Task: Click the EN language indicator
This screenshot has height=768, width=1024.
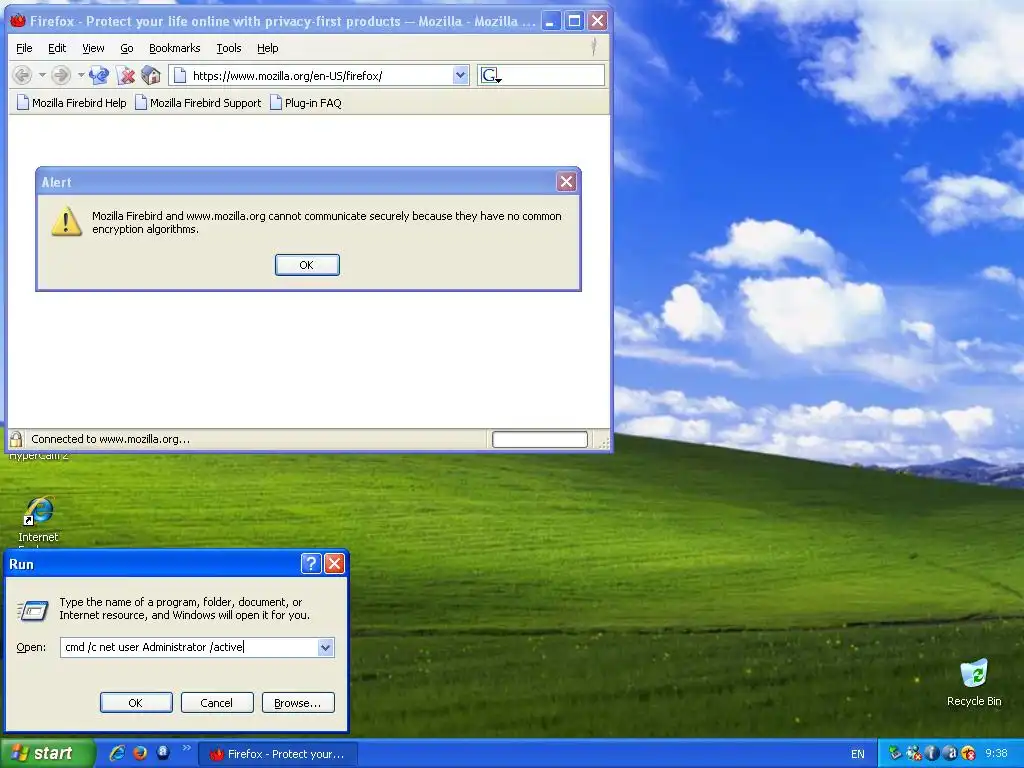Action: (857, 754)
